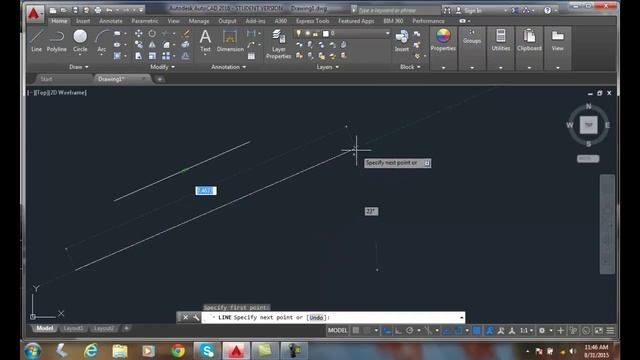This screenshot has width=640, height=360.
Task: Toggle Clean Screen icon in status bar
Action: tap(598, 331)
